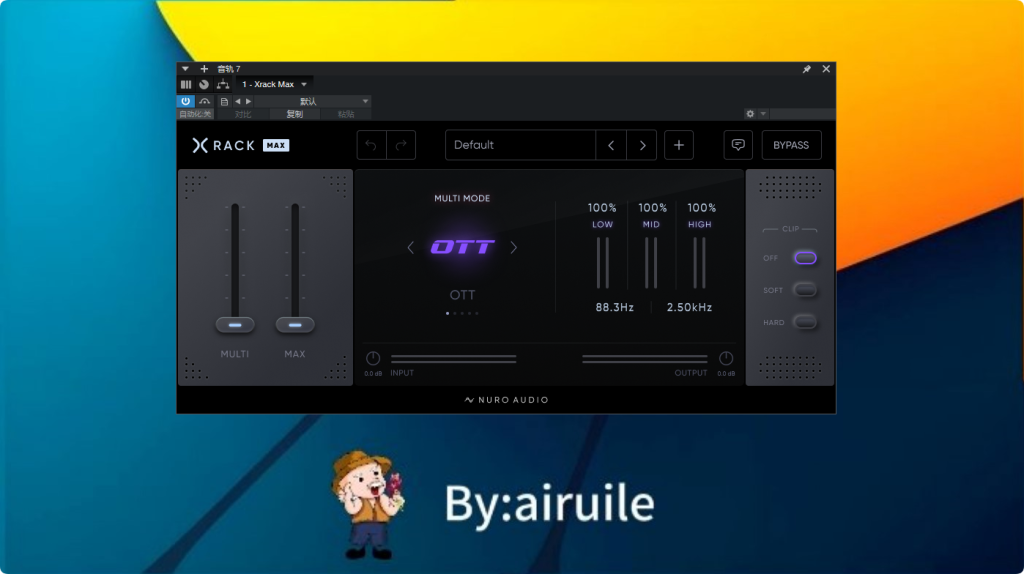
Task: Open the preset file document icon
Action: click(x=224, y=101)
